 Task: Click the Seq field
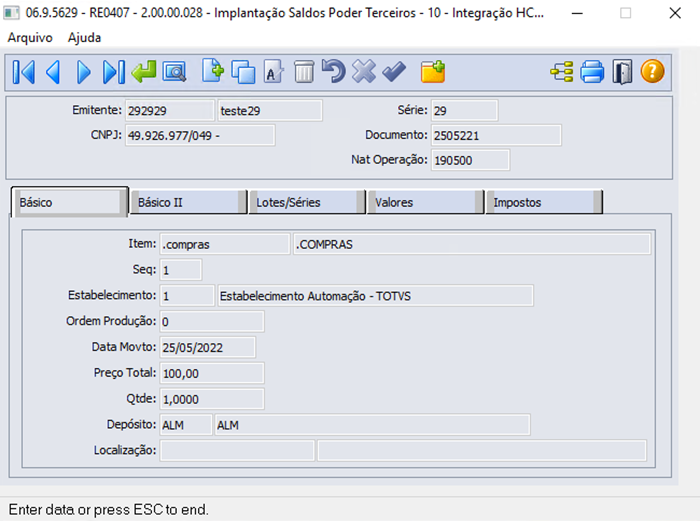point(181,270)
